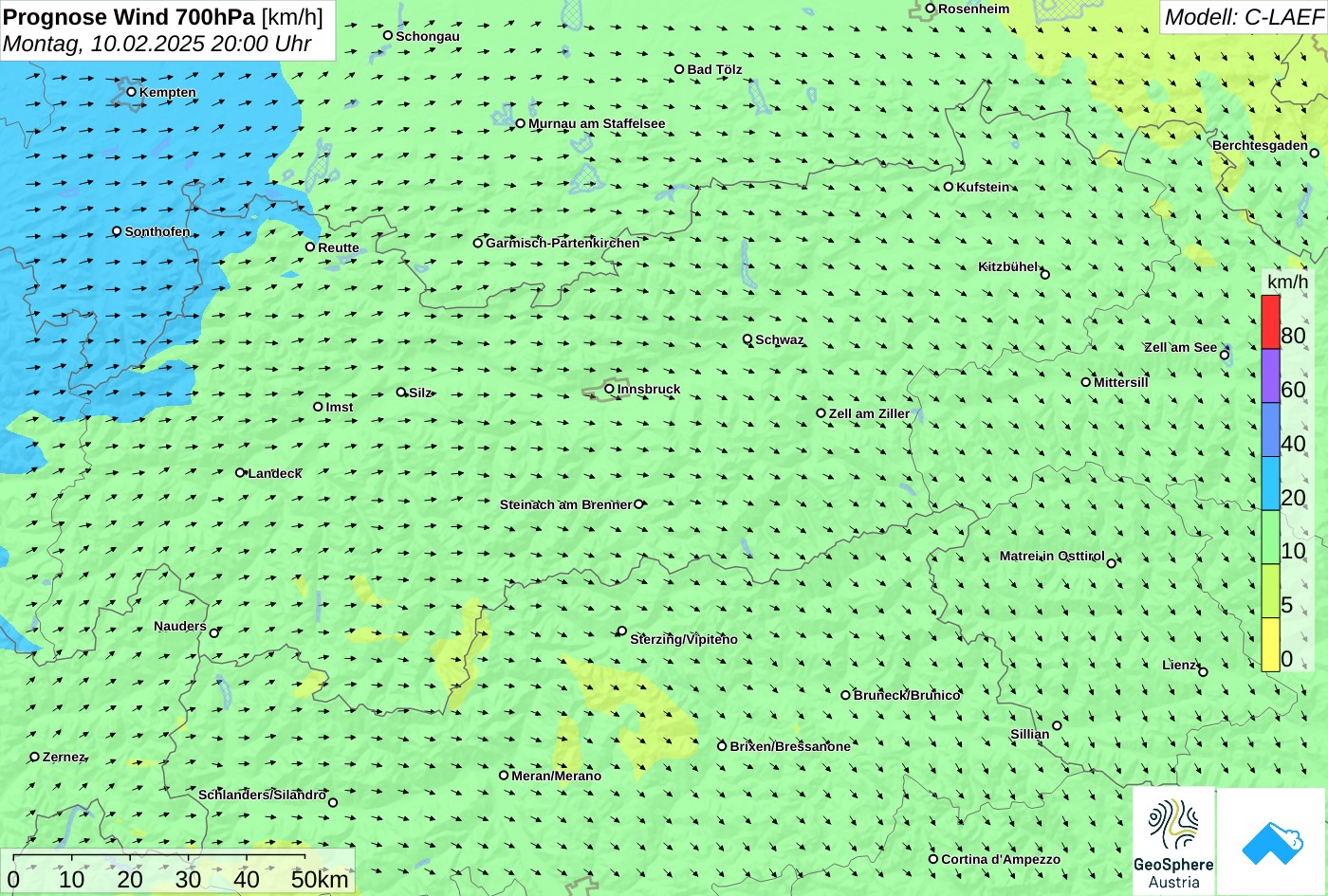Screen dimensions: 1328x896
Task: Click the Garmisch-Partenkirchen city marker
Action: coord(478,243)
